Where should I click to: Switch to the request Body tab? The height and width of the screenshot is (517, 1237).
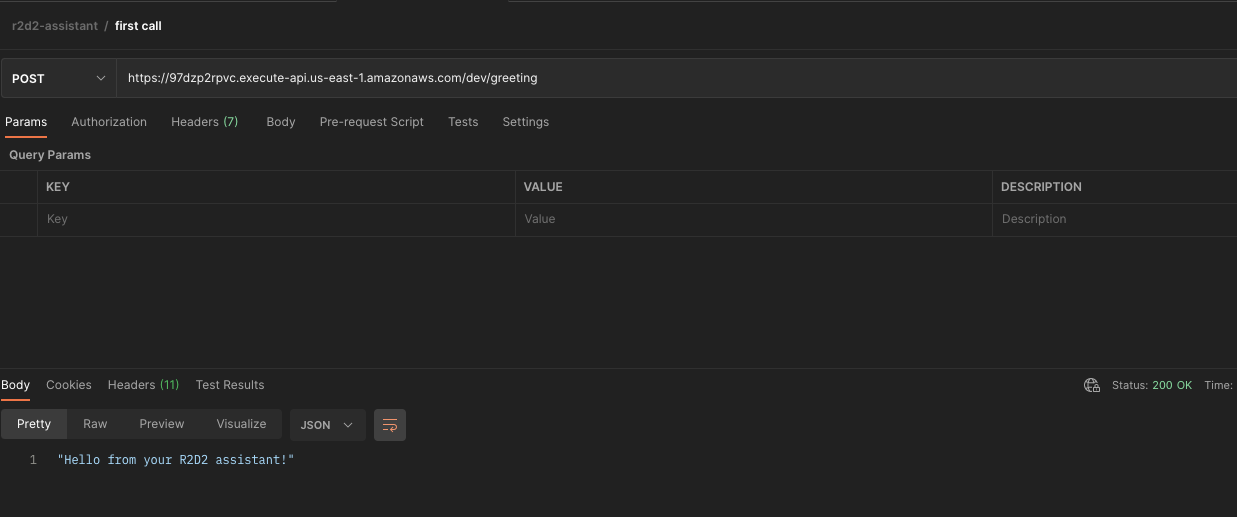(x=280, y=122)
